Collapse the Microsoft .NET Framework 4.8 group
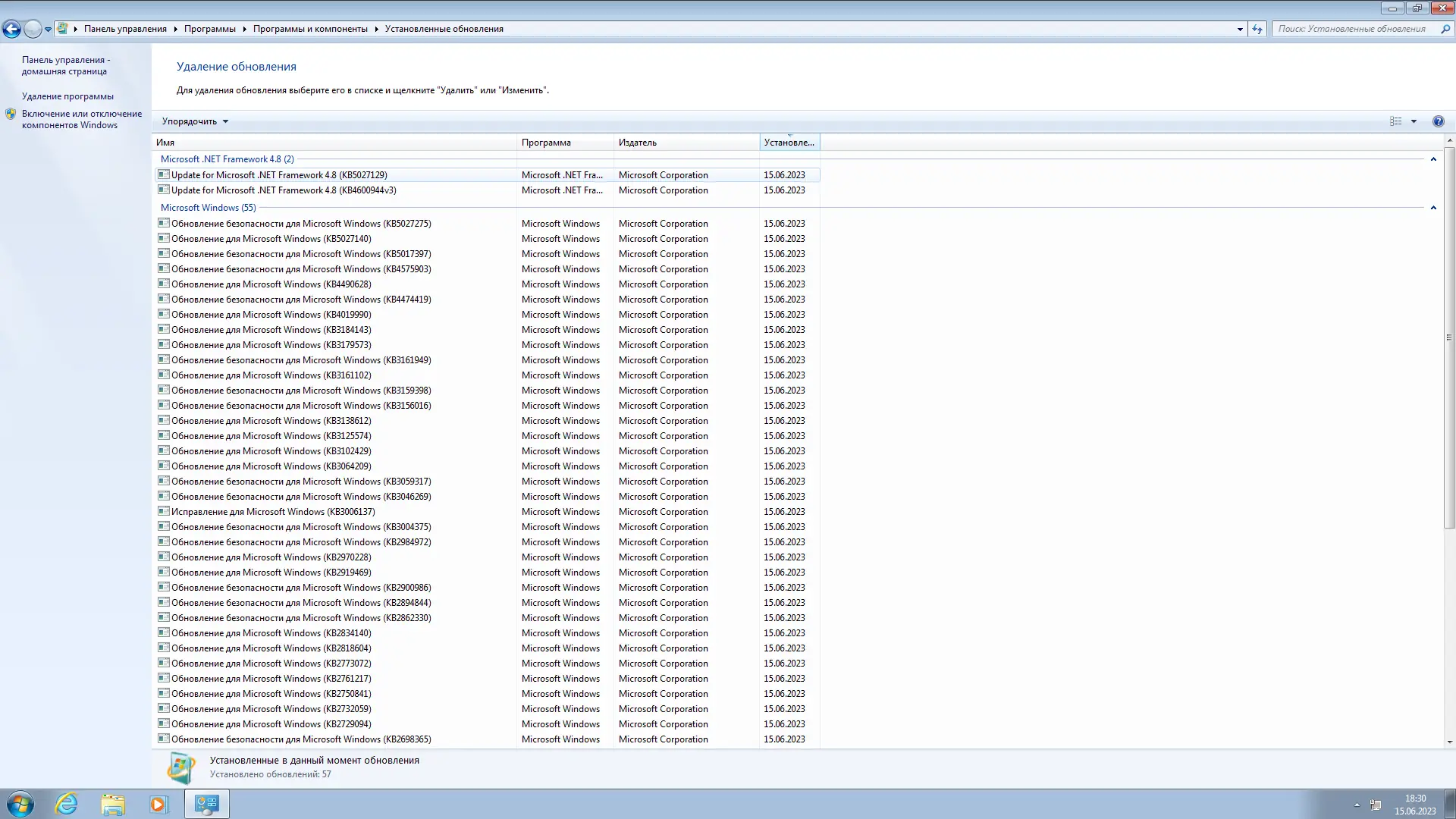Screen dimensions: 1456x819 click(1432, 159)
